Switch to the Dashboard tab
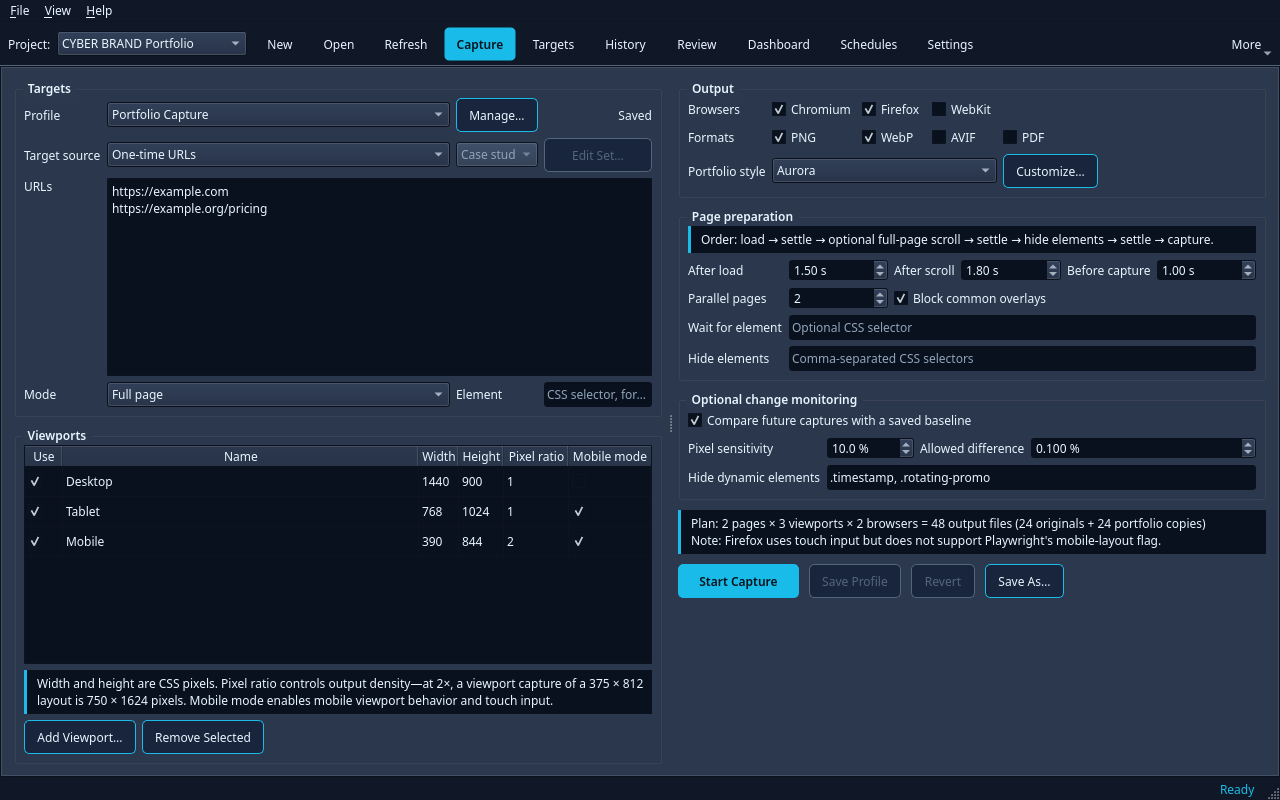Viewport: 1280px width, 800px height. coord(779,45)
